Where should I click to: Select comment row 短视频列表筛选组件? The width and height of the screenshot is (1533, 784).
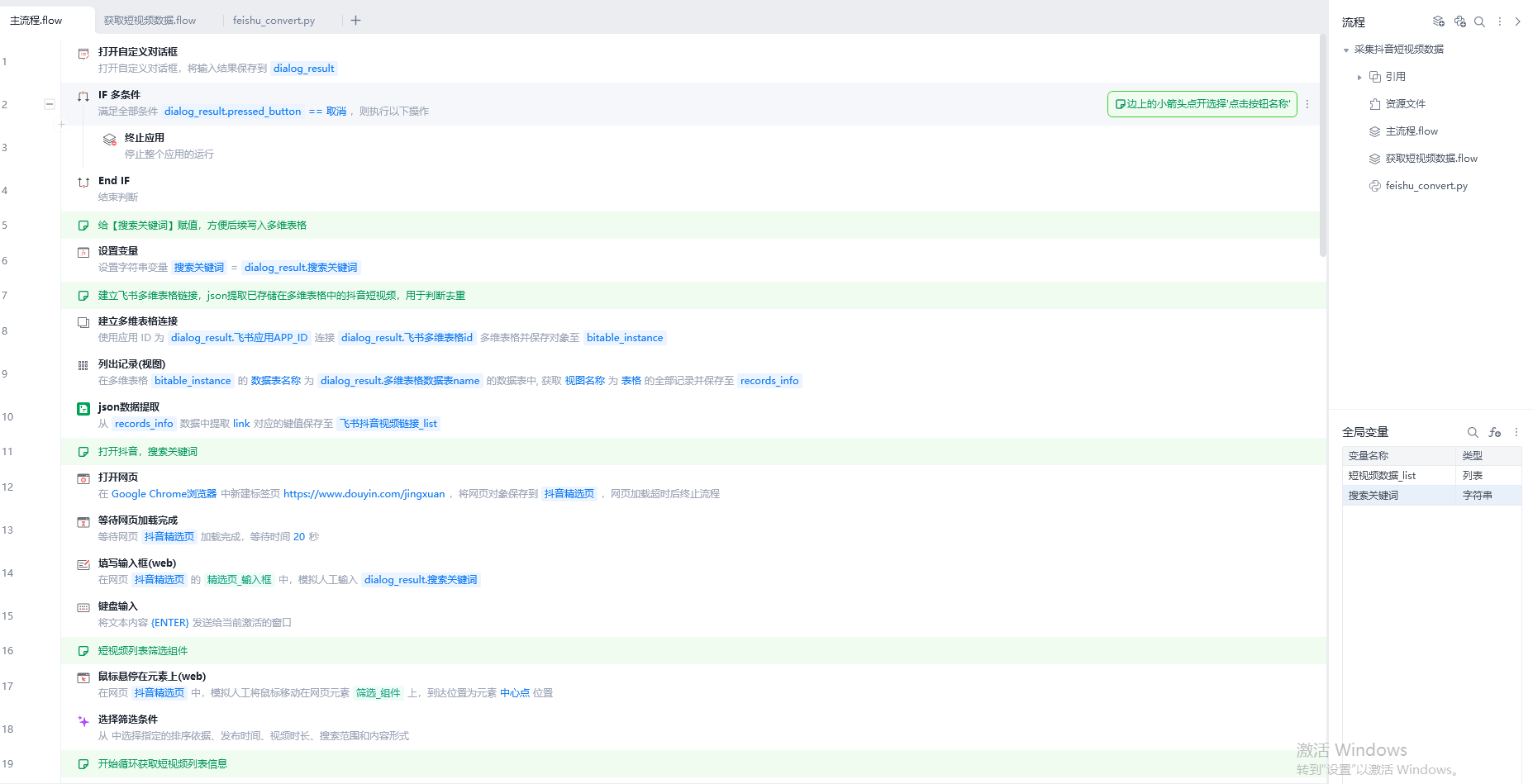693,651
